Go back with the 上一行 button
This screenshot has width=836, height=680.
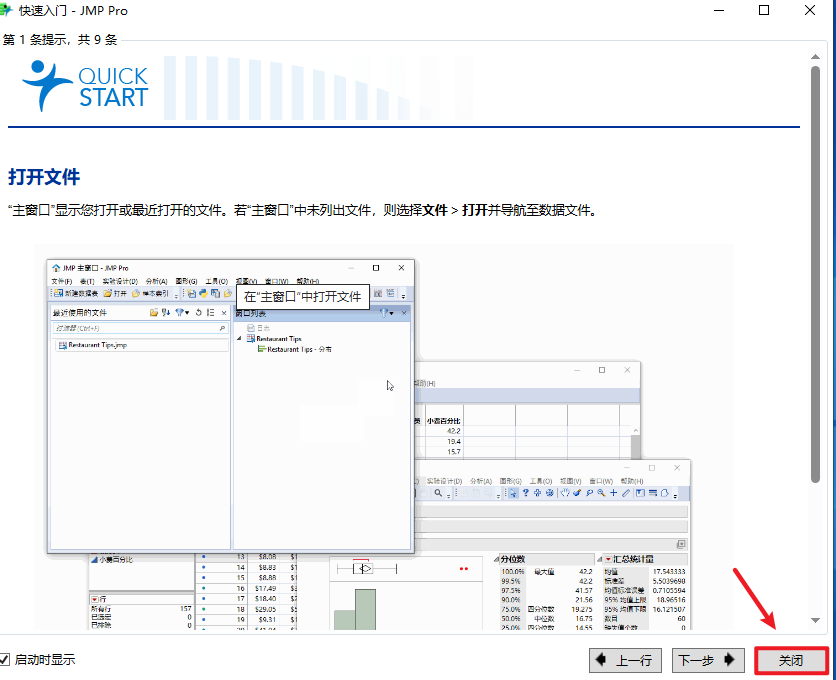click(x=626, y=660)
